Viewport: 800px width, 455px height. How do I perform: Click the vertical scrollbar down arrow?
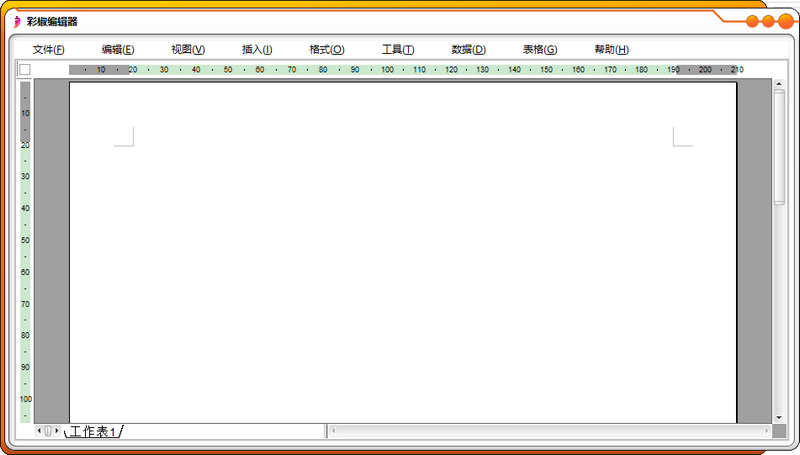[779, 418]
